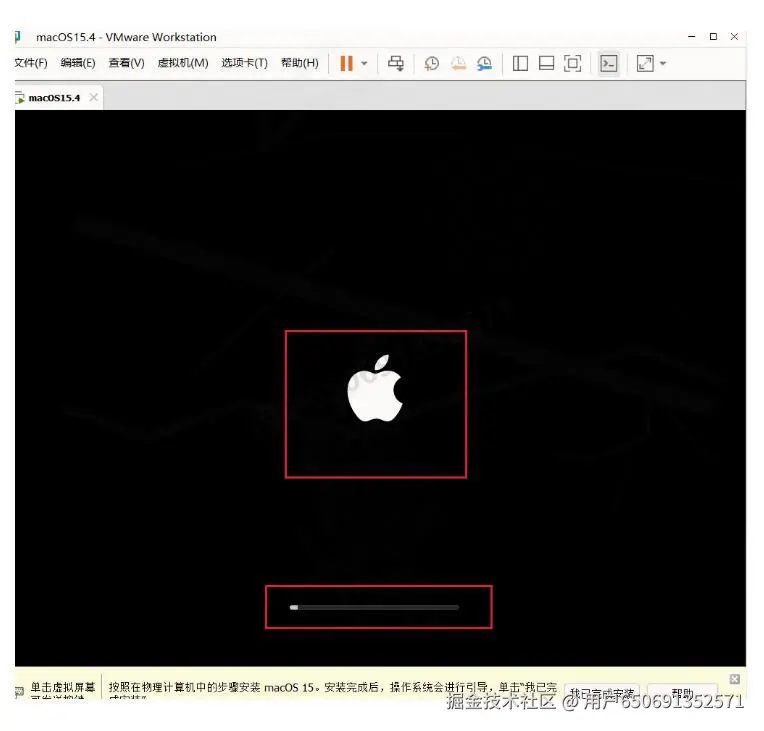Open the 文件(F) menu
This screenshot has height=731, width=764.
pos(31,63)
